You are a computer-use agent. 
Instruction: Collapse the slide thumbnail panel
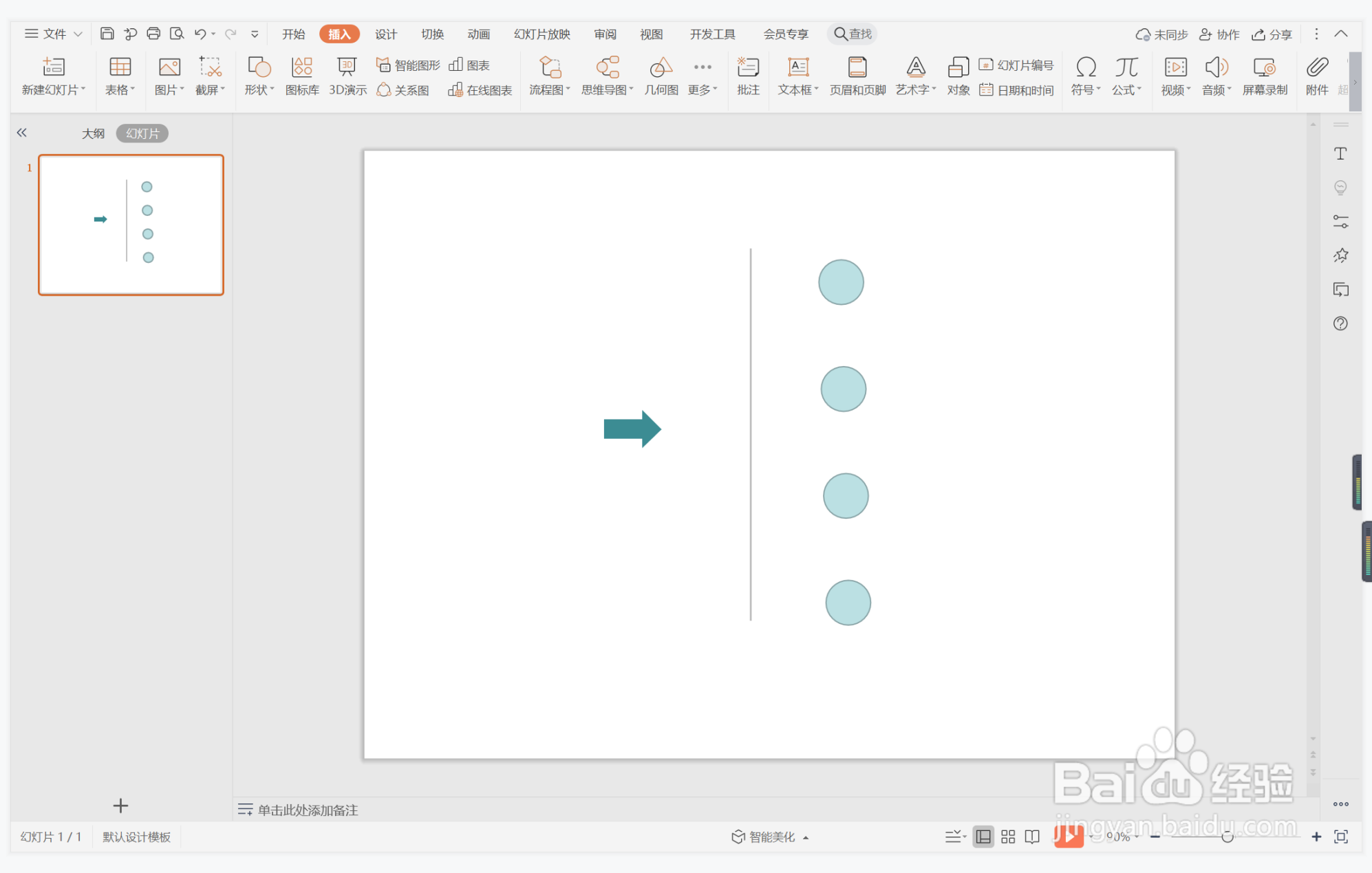point(22,133)
